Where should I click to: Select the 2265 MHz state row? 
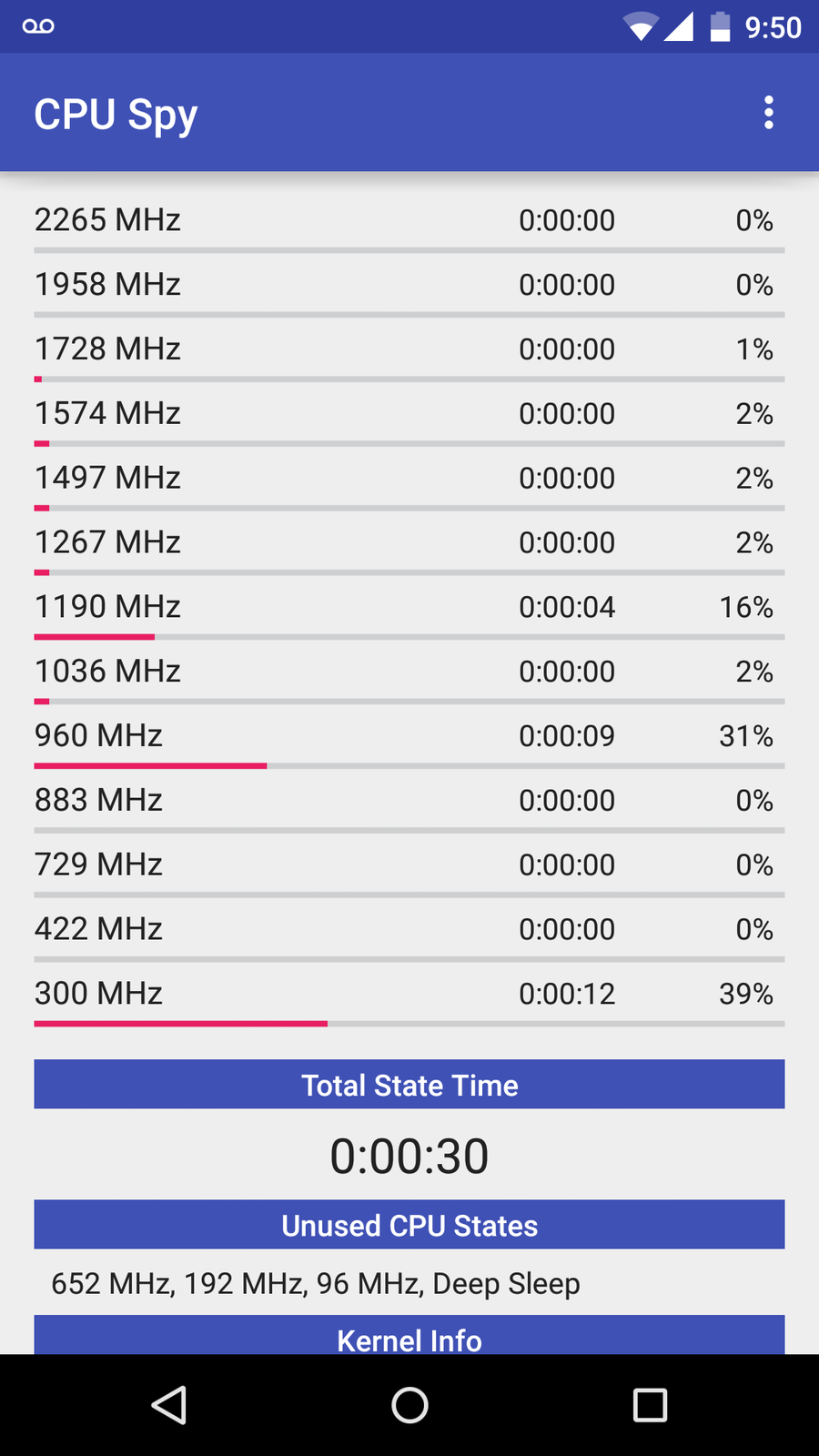(409, 220)
